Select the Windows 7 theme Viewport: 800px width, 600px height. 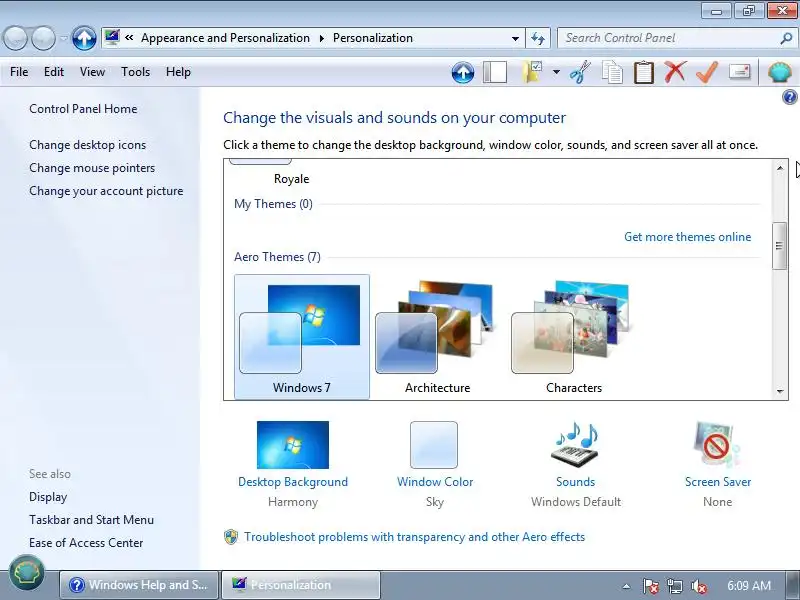click(x=302, y=337)
